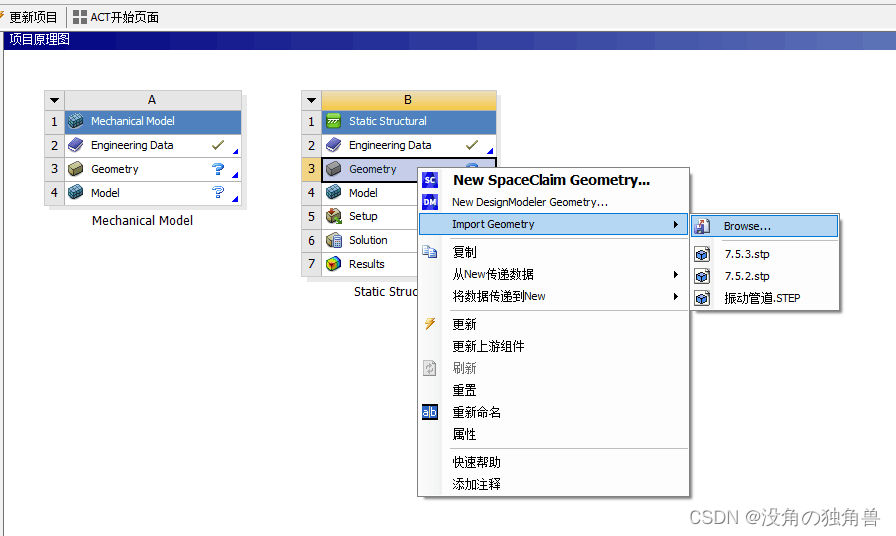Click the SpaceClaim SC icon in context menu
The height and width of the screenshot is (536, 896).
coord(430,180)
